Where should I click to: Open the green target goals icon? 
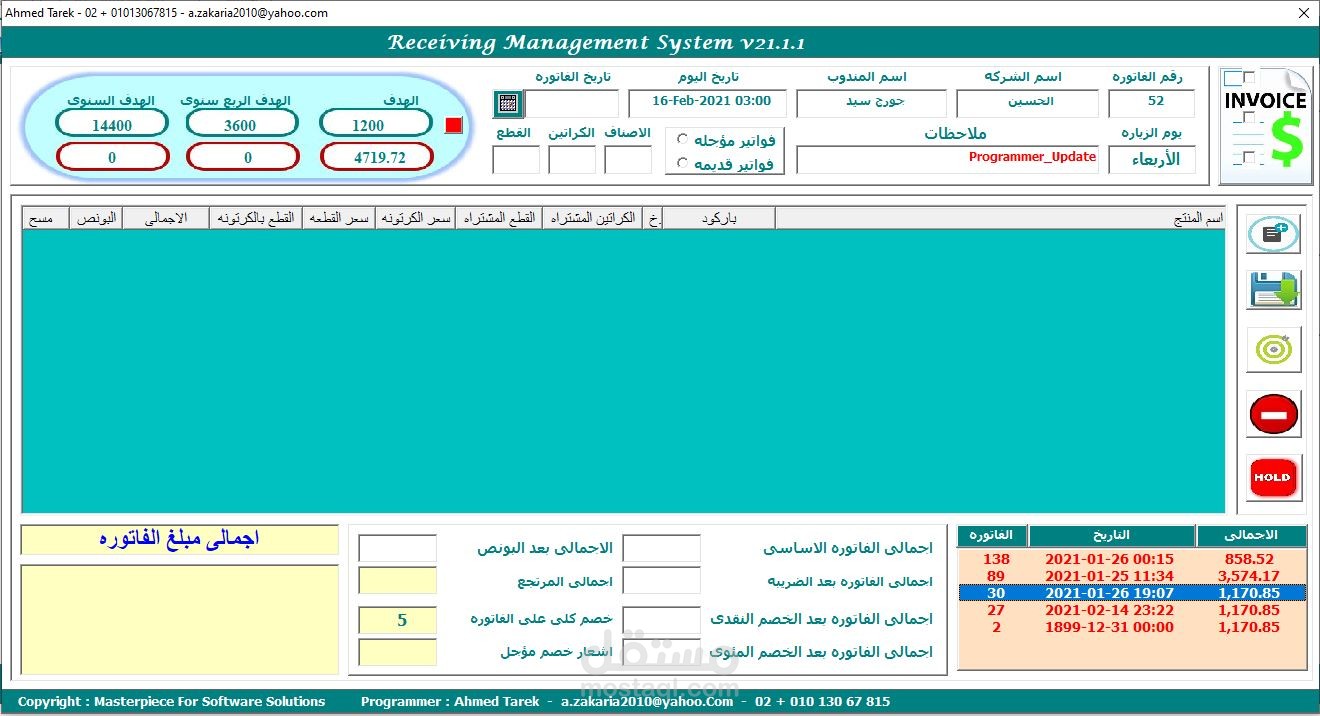pyautogui.click(x=1273, y=349)
